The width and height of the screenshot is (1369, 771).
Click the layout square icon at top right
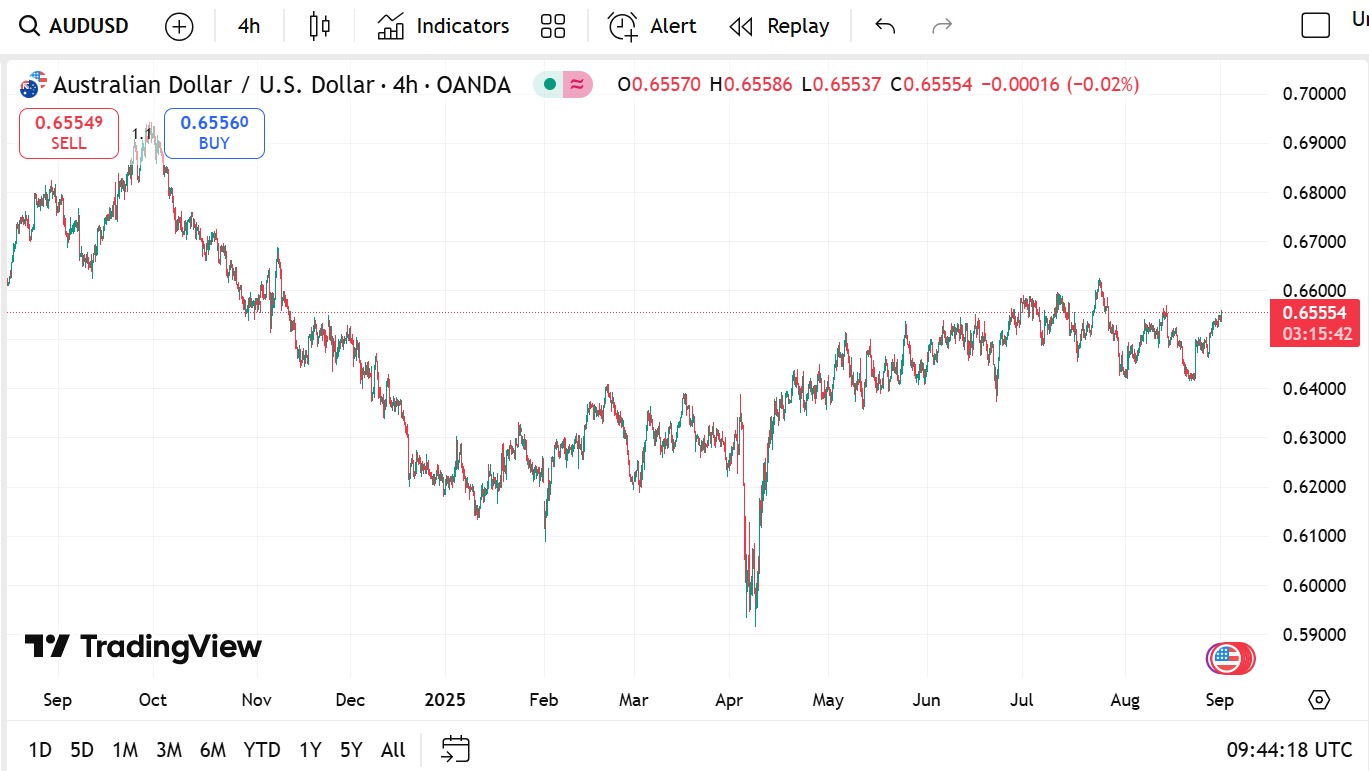pos(1315,26)
